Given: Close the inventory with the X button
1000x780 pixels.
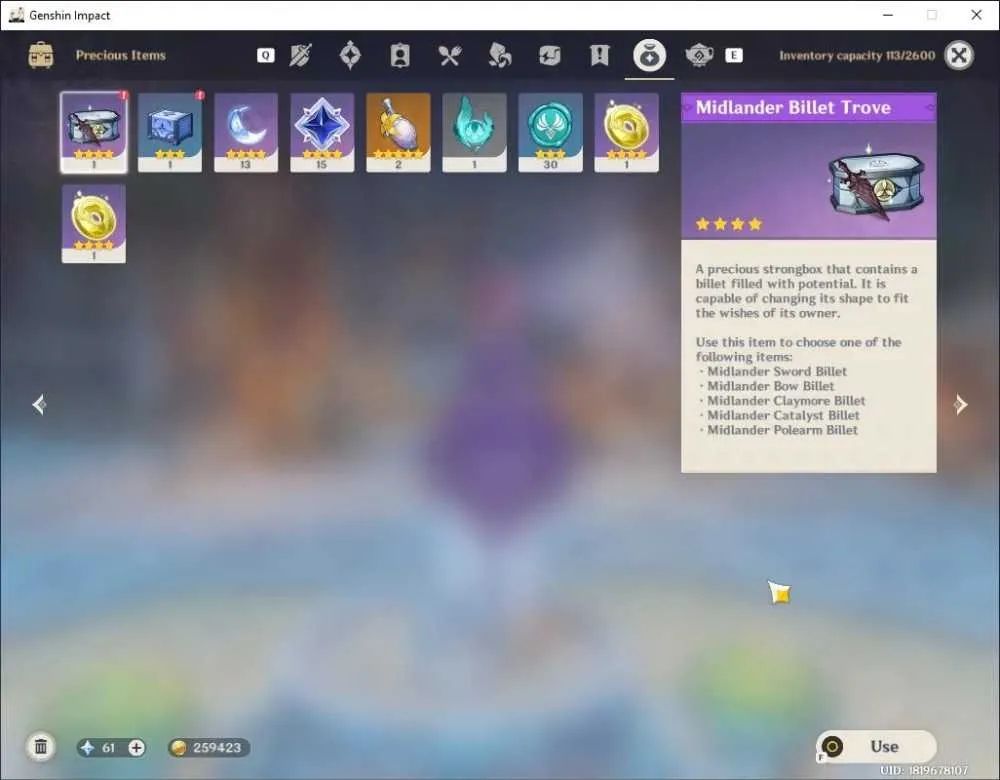Looking at the screenshot, I should tap(959, 55).
